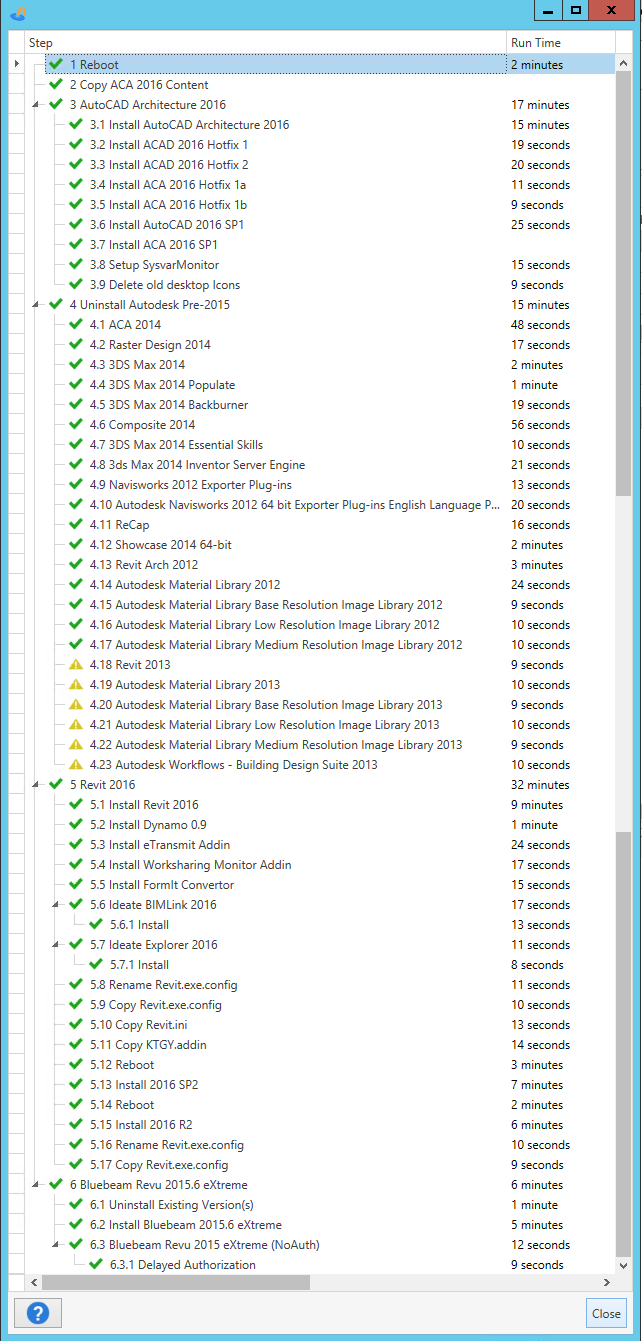Click green check icon for 5.15 Install 2016 R2

76,1125
